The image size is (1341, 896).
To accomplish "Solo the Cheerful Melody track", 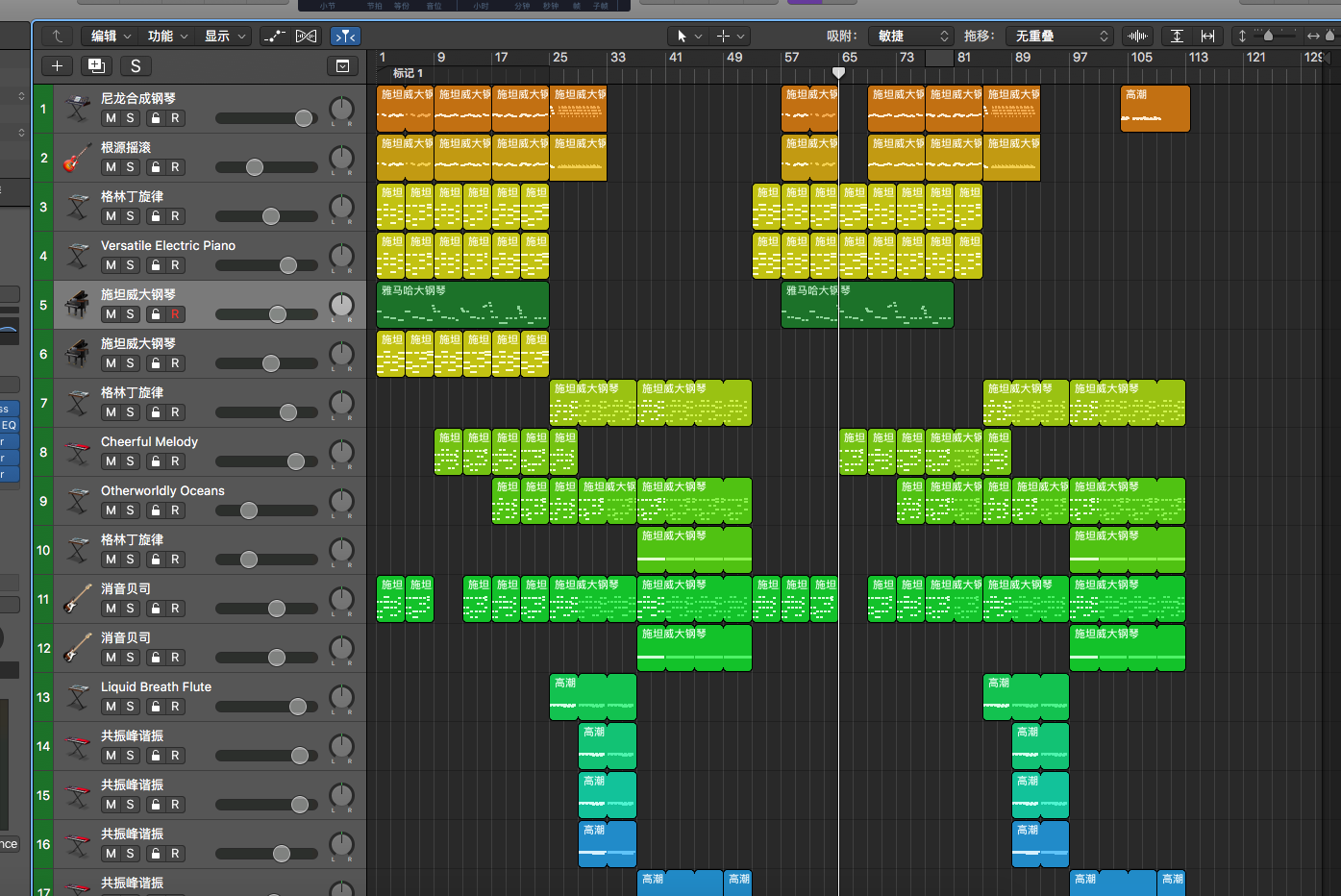I will click(x=131, y=461).
